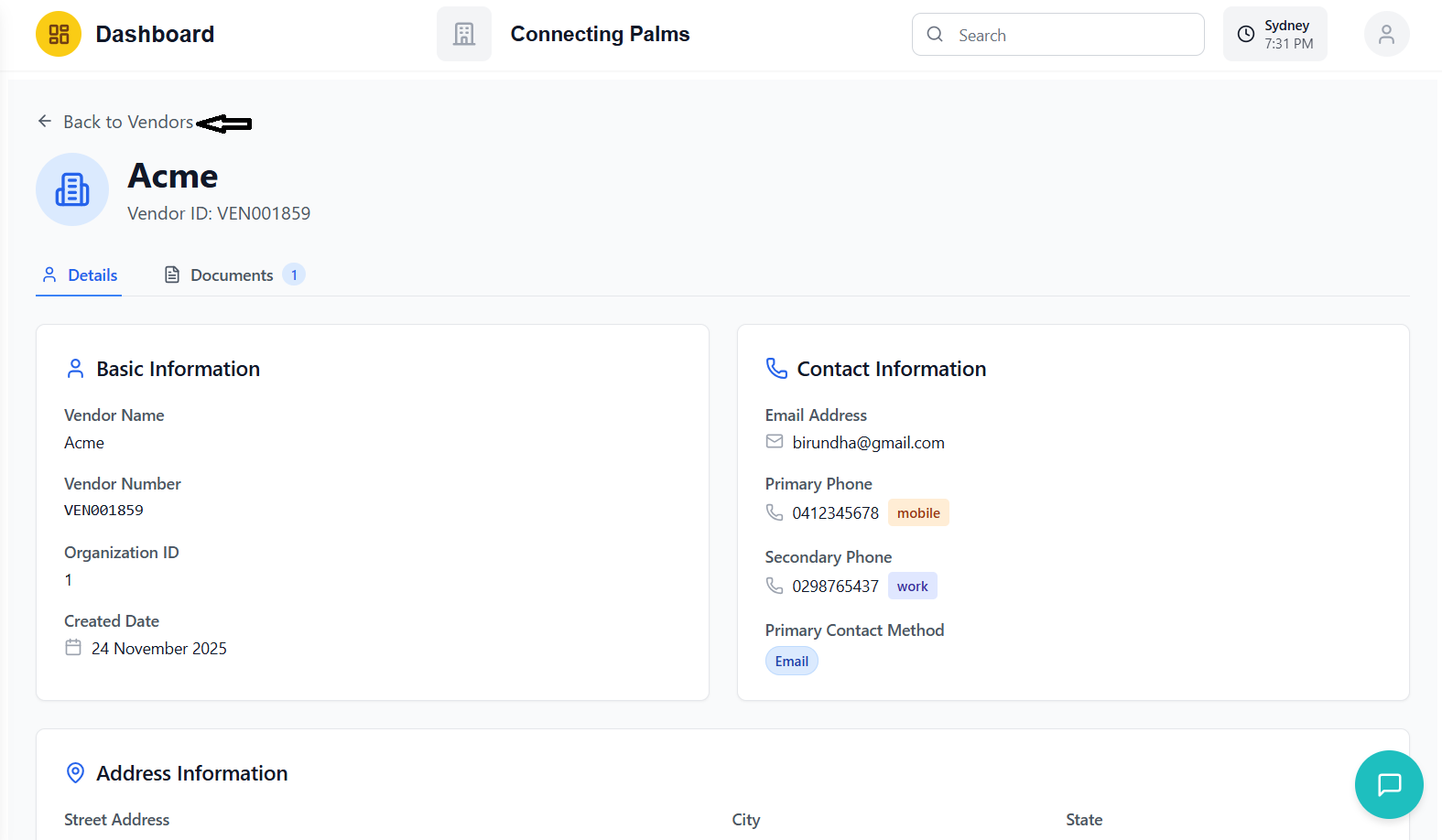Switch to the Details tab
This screenshot has height=840, width=1442.
coord(79,275)
